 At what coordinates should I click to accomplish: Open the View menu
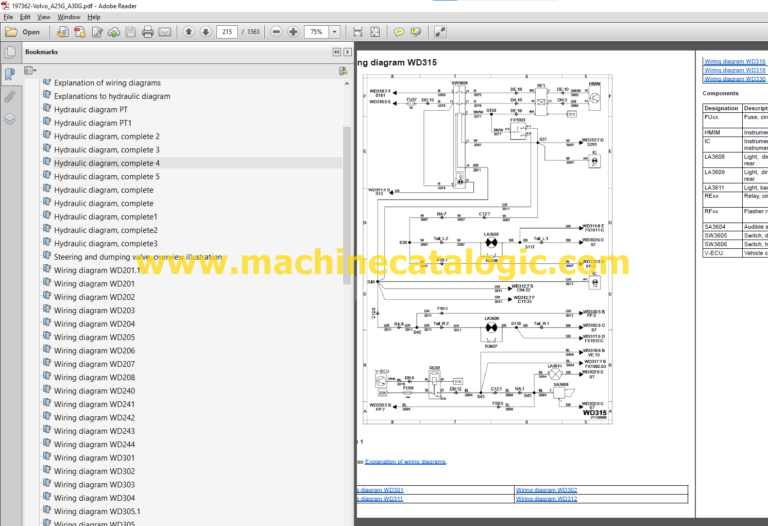tap(44, 17)
